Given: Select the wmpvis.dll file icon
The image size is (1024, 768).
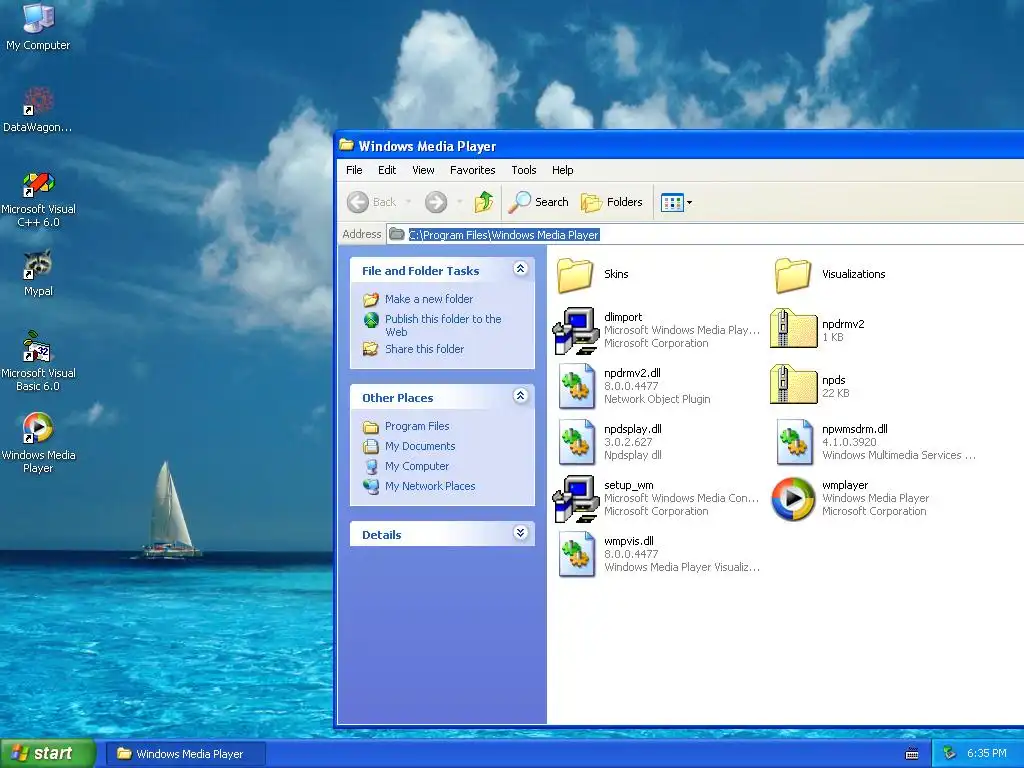Looking at the screenshot, I should click(577, 554).
